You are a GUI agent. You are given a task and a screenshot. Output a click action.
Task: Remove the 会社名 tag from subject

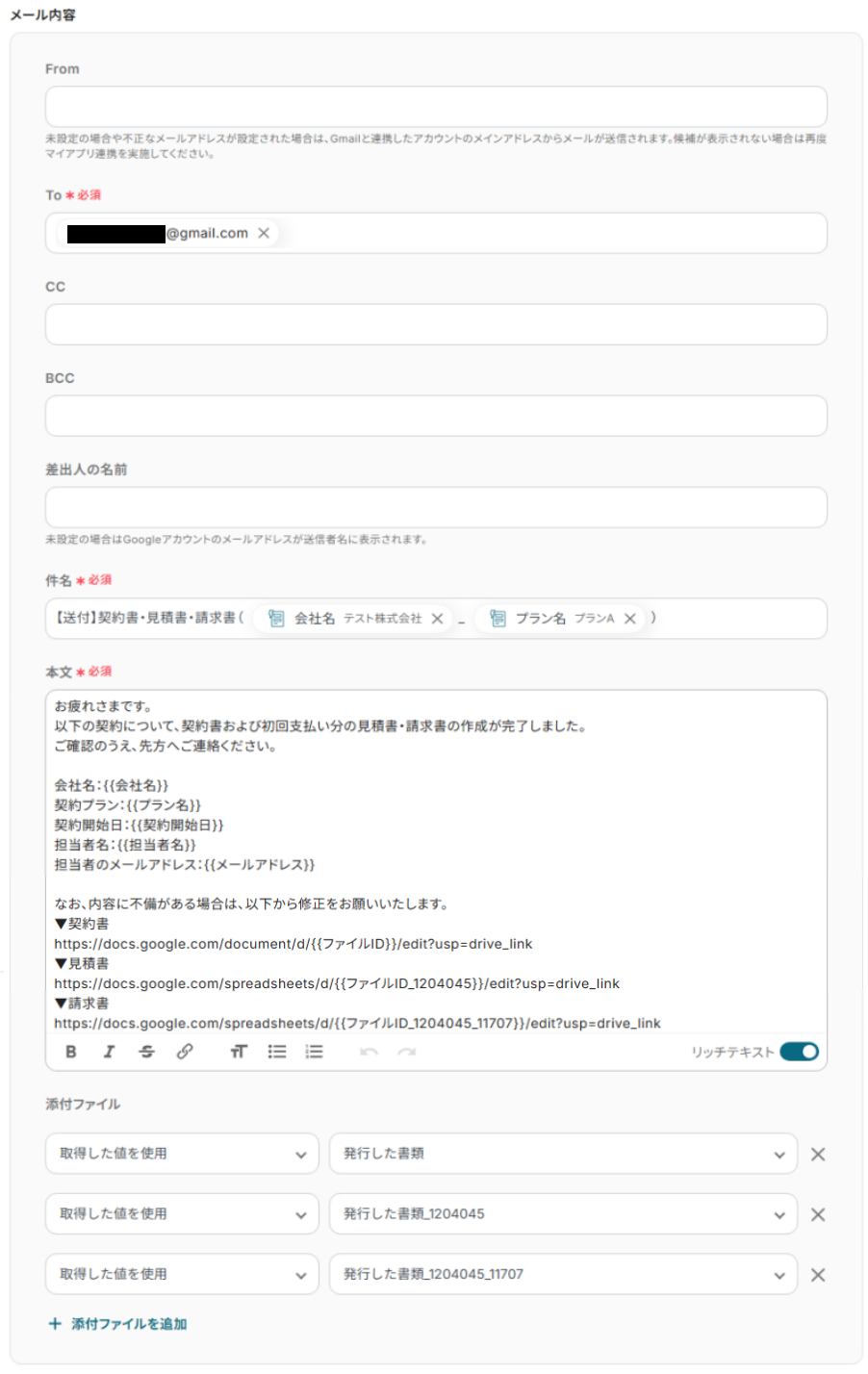tap(437, 619)
